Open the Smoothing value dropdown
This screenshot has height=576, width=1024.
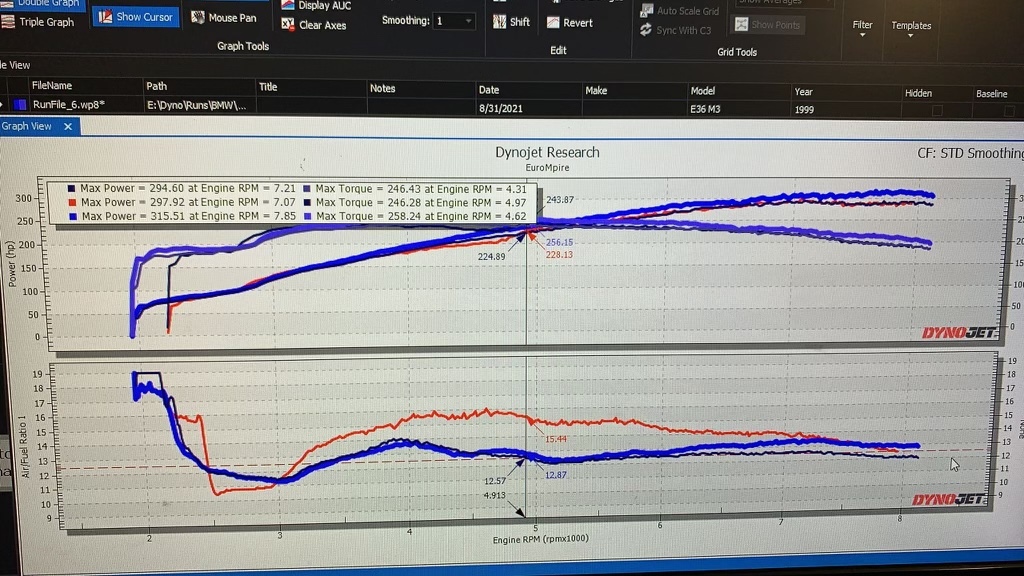point(467,21)
